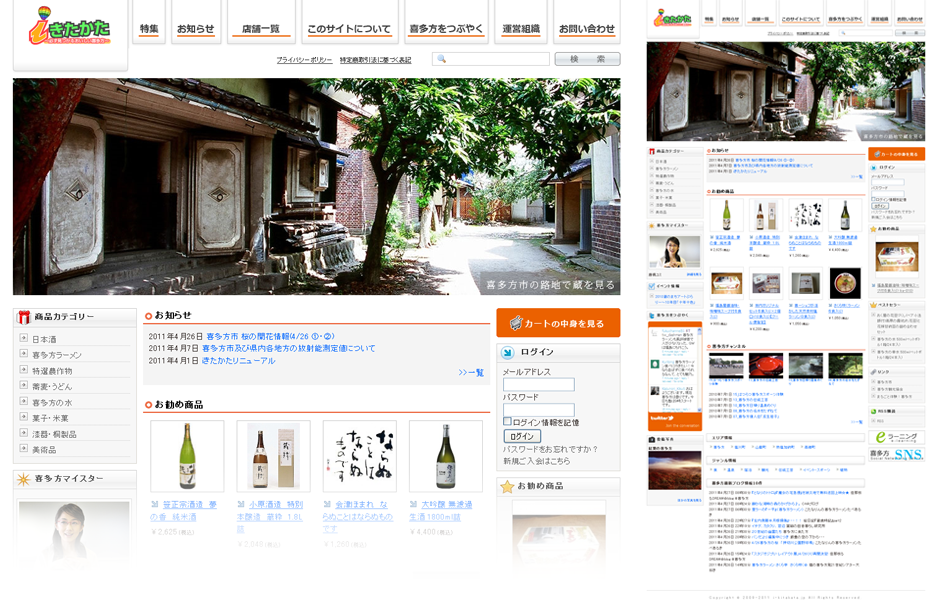The image size is (950, 603).
Task: Click the arrow bullet next to 美術品
Action: pos(24,448)
